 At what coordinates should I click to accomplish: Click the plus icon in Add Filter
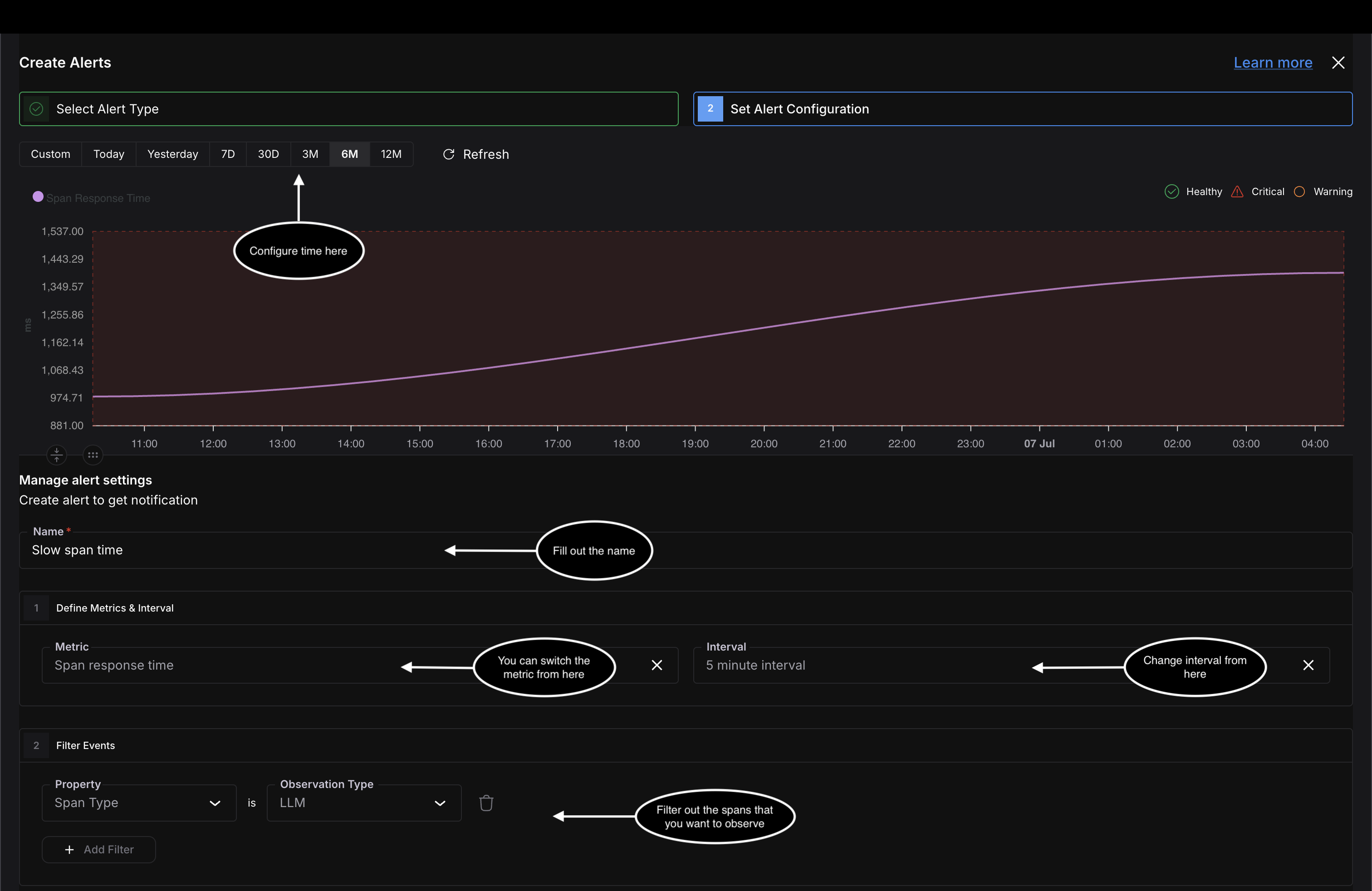[x=69, y=850]
